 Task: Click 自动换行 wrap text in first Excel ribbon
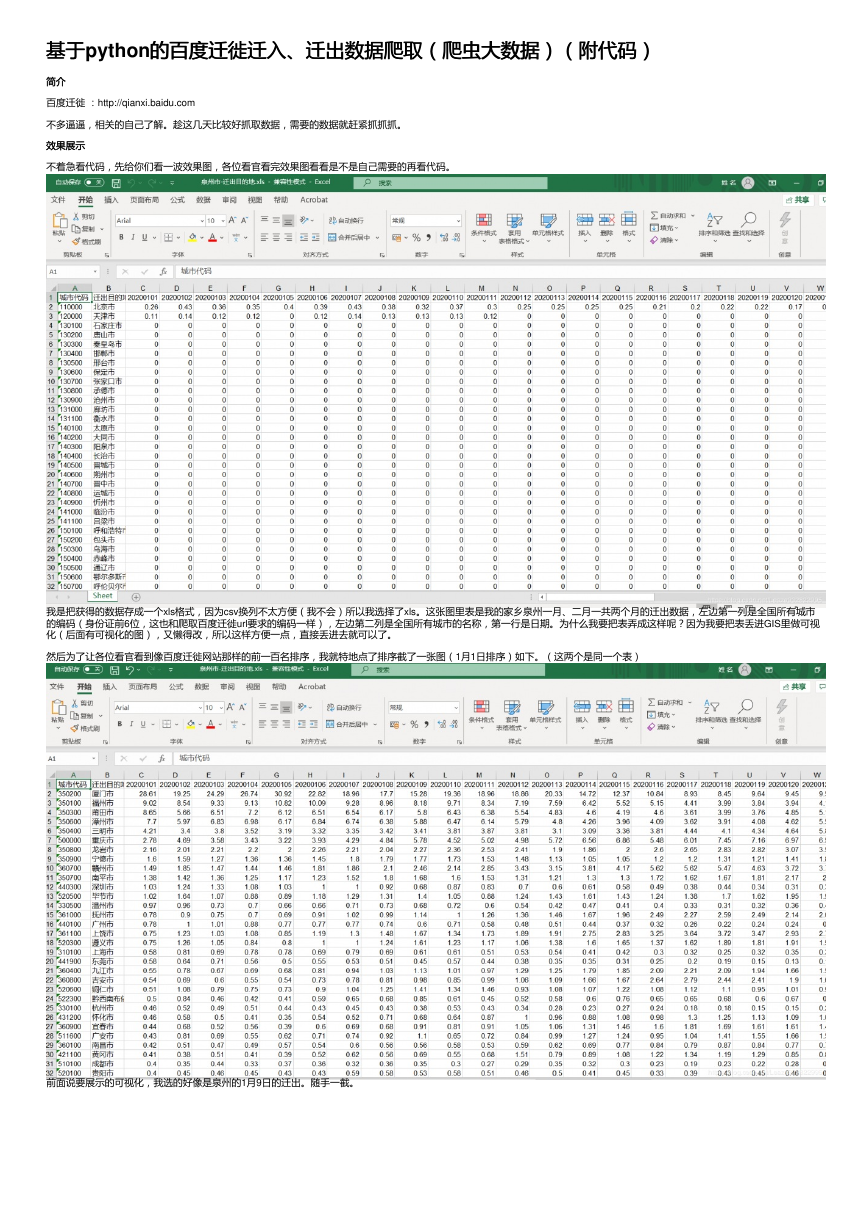click(345, 220)
